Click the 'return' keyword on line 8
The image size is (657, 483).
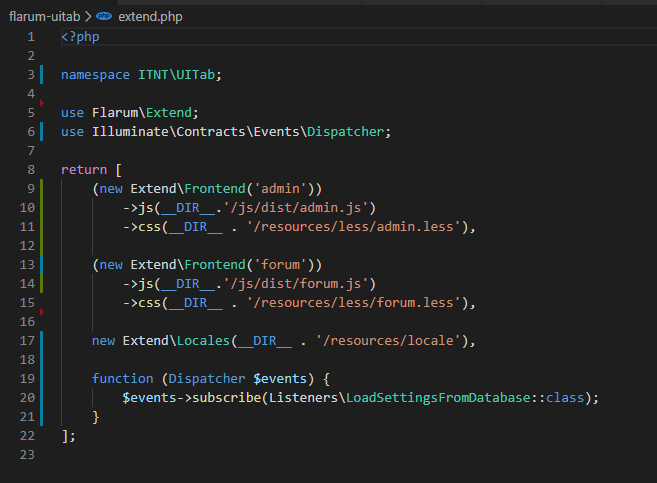[x=84, y=170]
